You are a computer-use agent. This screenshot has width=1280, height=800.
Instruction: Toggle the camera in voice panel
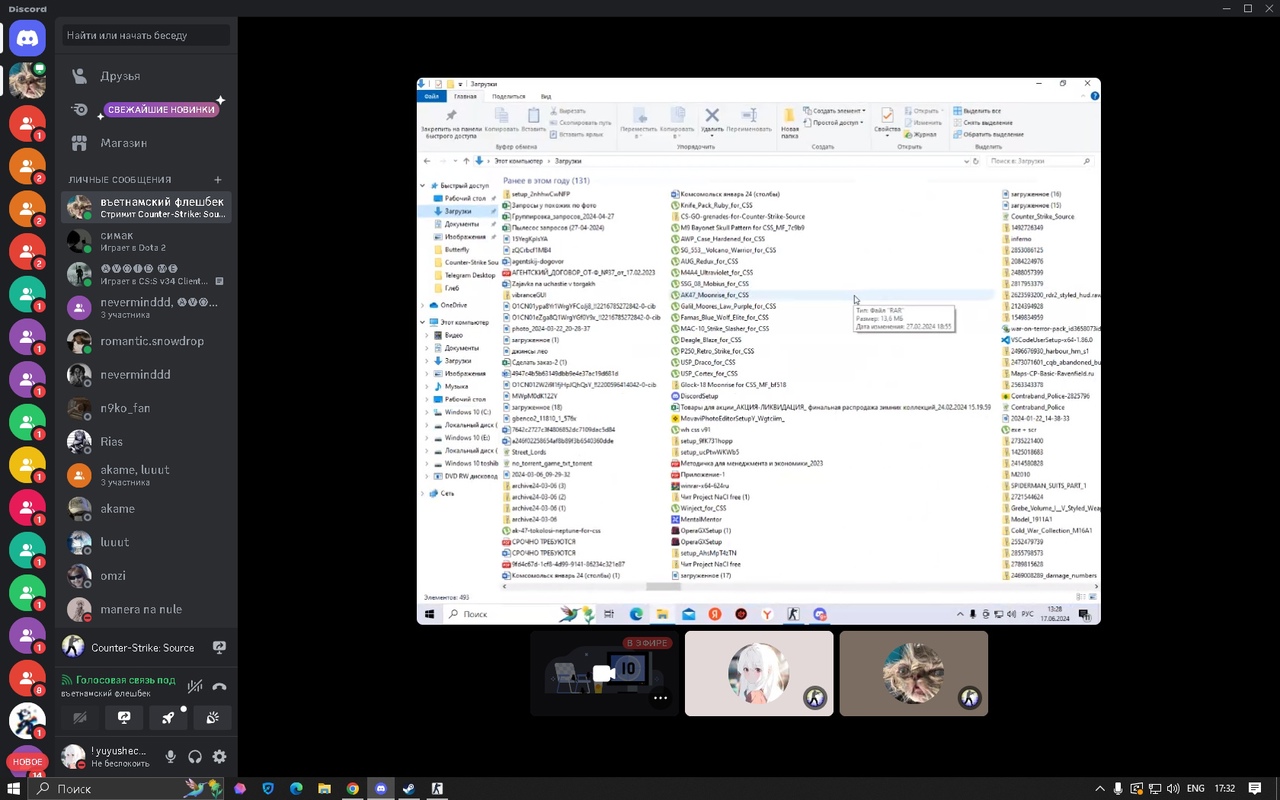80,718
